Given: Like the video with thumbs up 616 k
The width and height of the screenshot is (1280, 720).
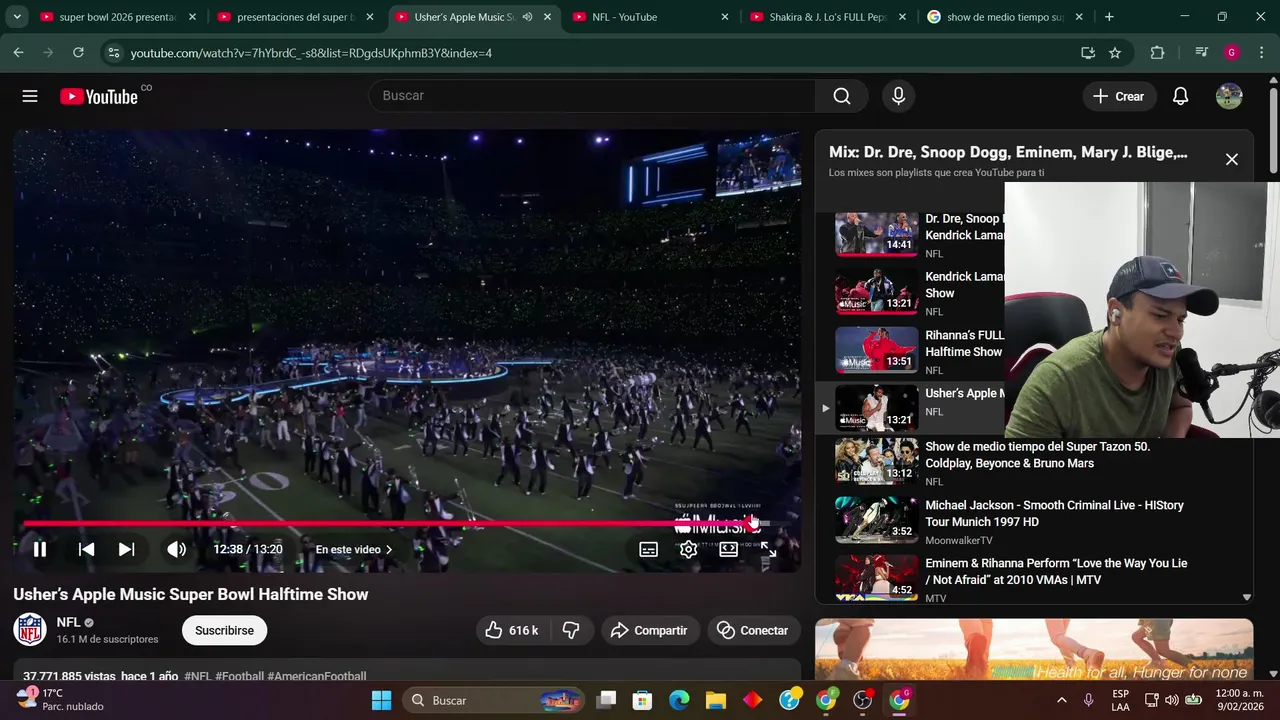Looking at the screenshot, I should click(512, 630).
